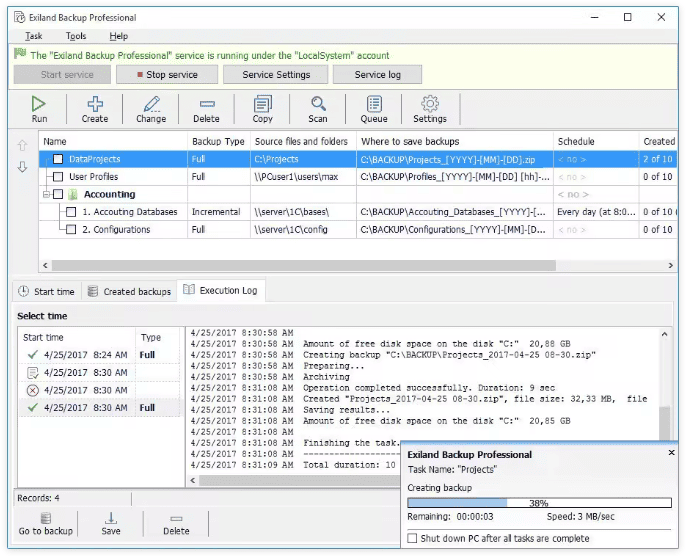This screenshot has width=686, height=556.
Task: Check the Accounting group checkbox
Action: point(58,194)
